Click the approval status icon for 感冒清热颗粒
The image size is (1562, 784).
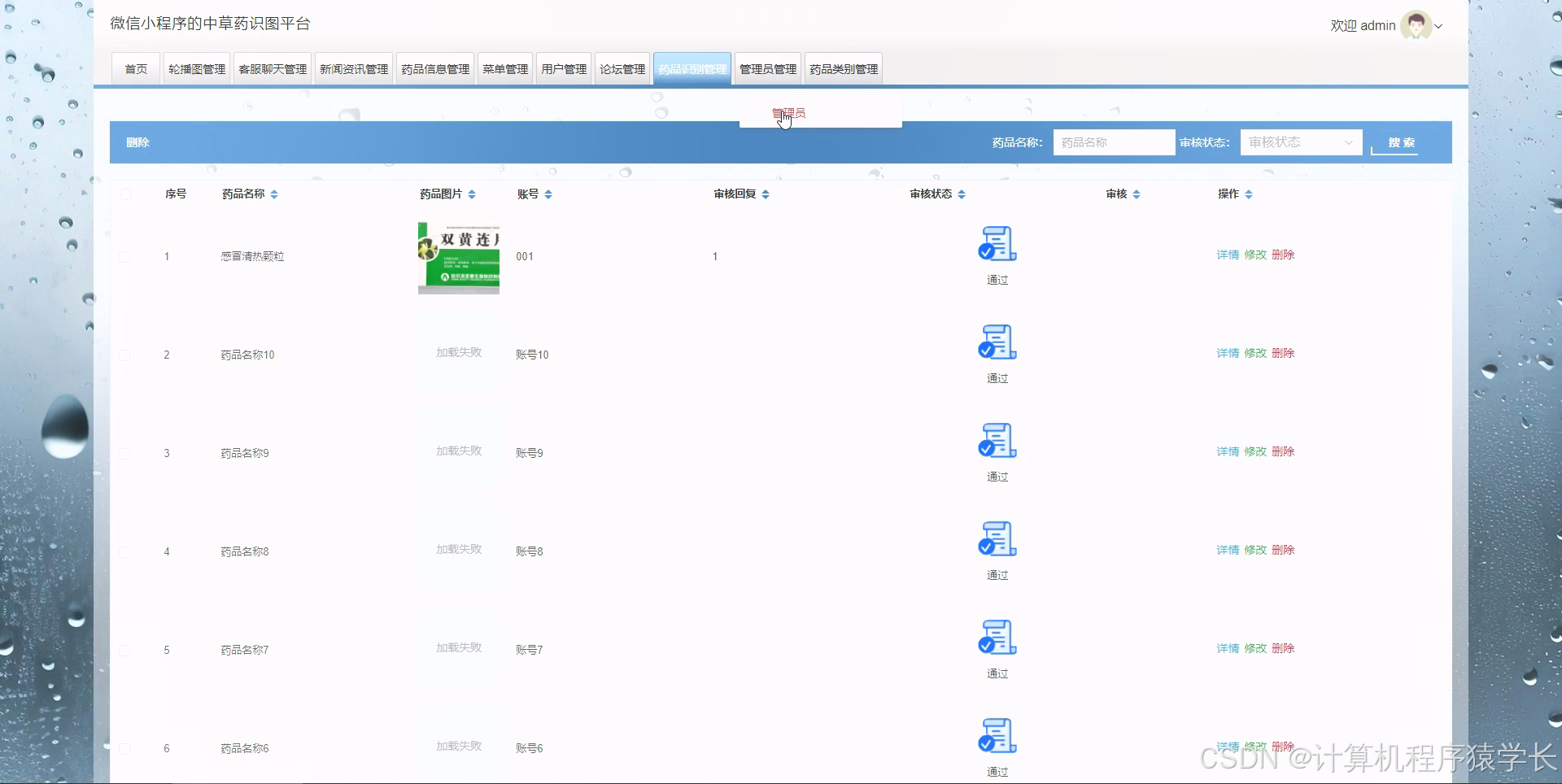[x=997, y=243]
